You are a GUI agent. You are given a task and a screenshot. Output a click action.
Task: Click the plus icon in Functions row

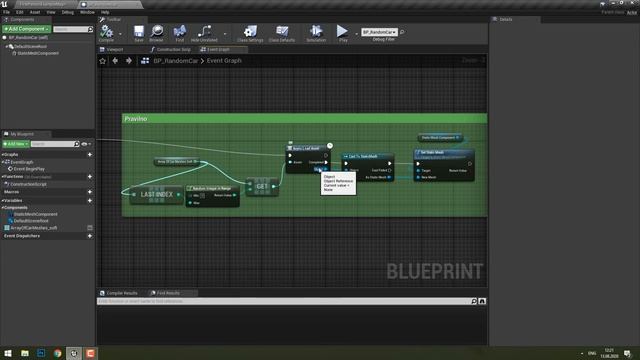(90, 177)
